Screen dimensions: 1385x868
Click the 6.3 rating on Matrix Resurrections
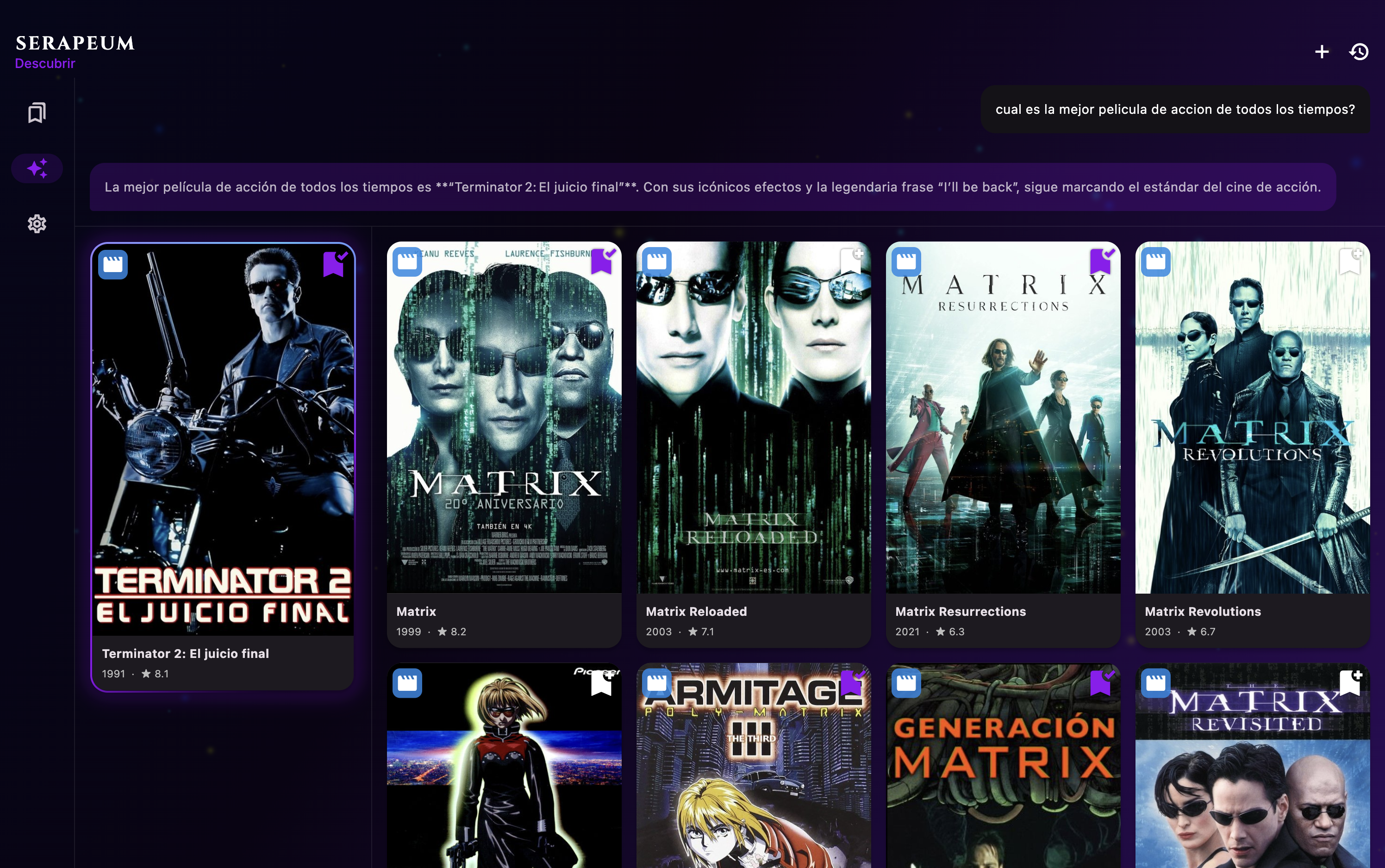point(950,632)
